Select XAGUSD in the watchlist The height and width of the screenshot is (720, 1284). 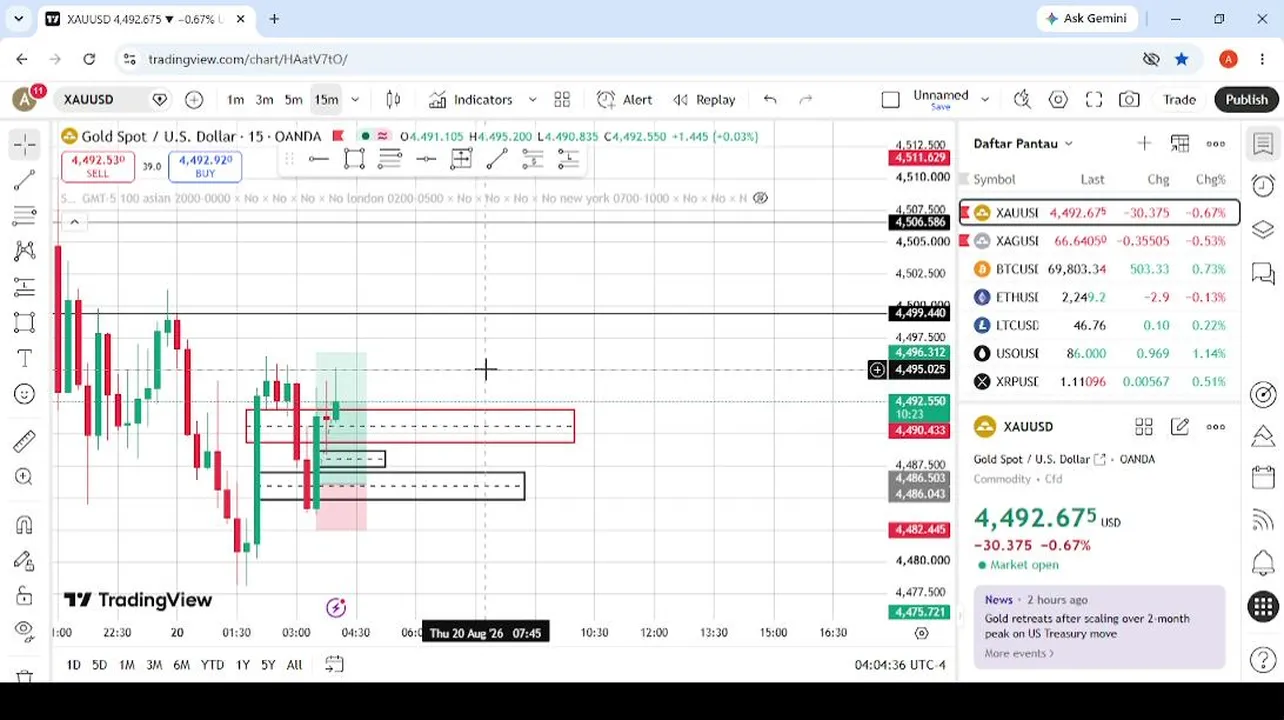click(1099, 241)
